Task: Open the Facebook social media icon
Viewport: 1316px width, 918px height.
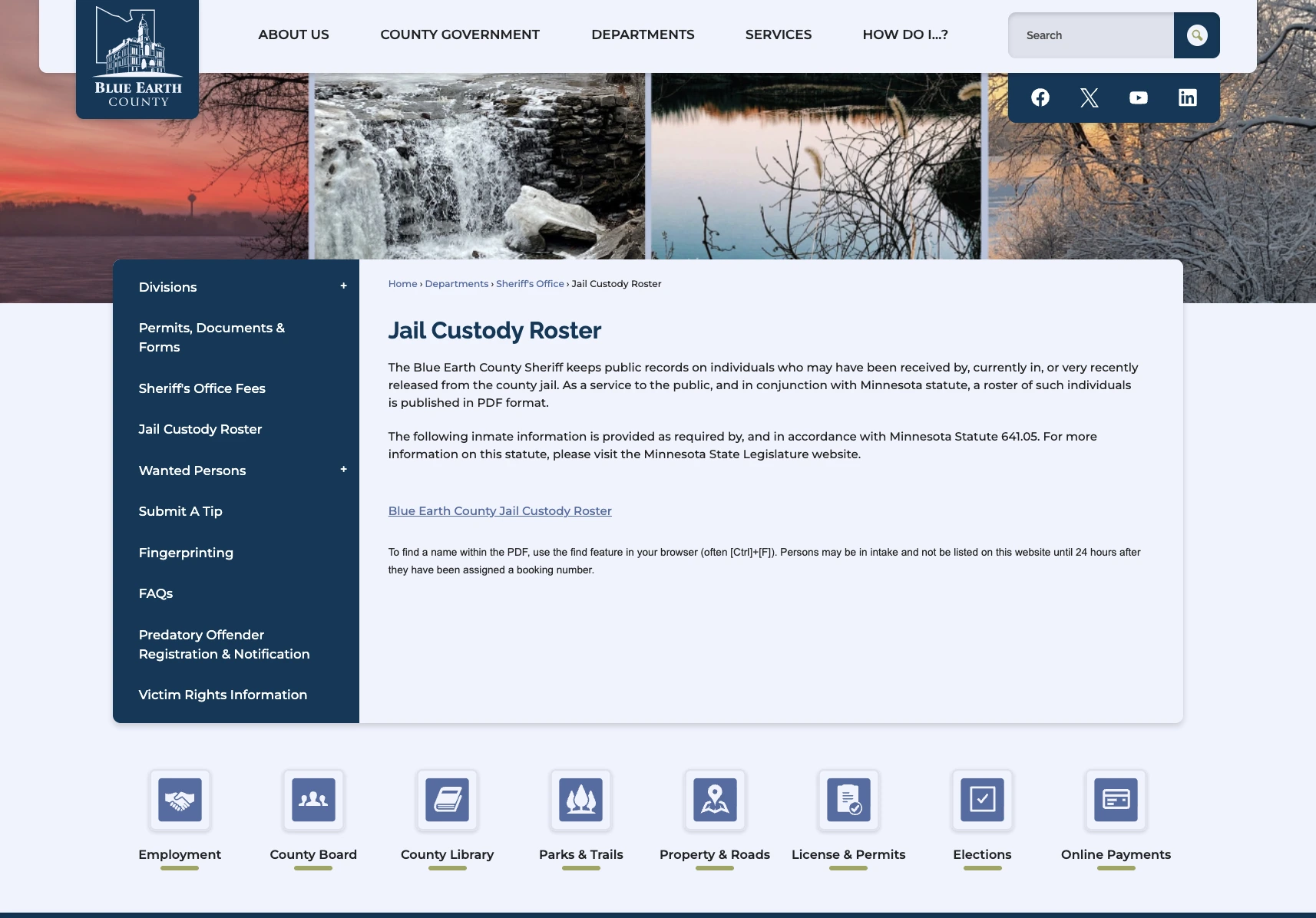Action: pos(1040,97)
